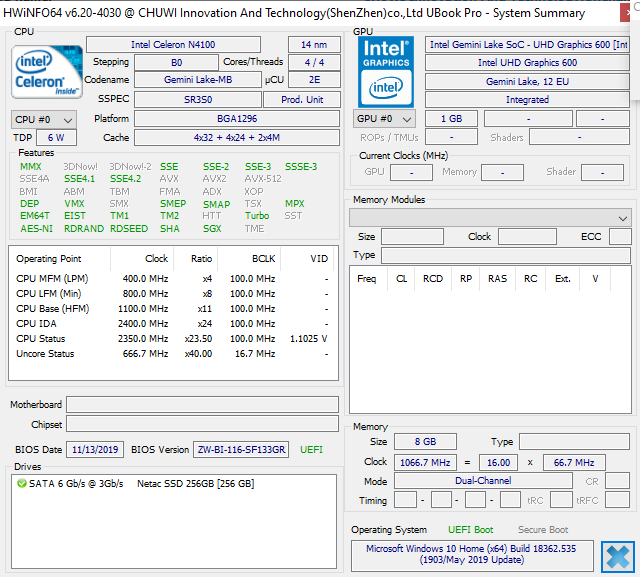This screenshot has height=577, width=640.
Task: Click the memory module Type field
Action: point(506,255)
